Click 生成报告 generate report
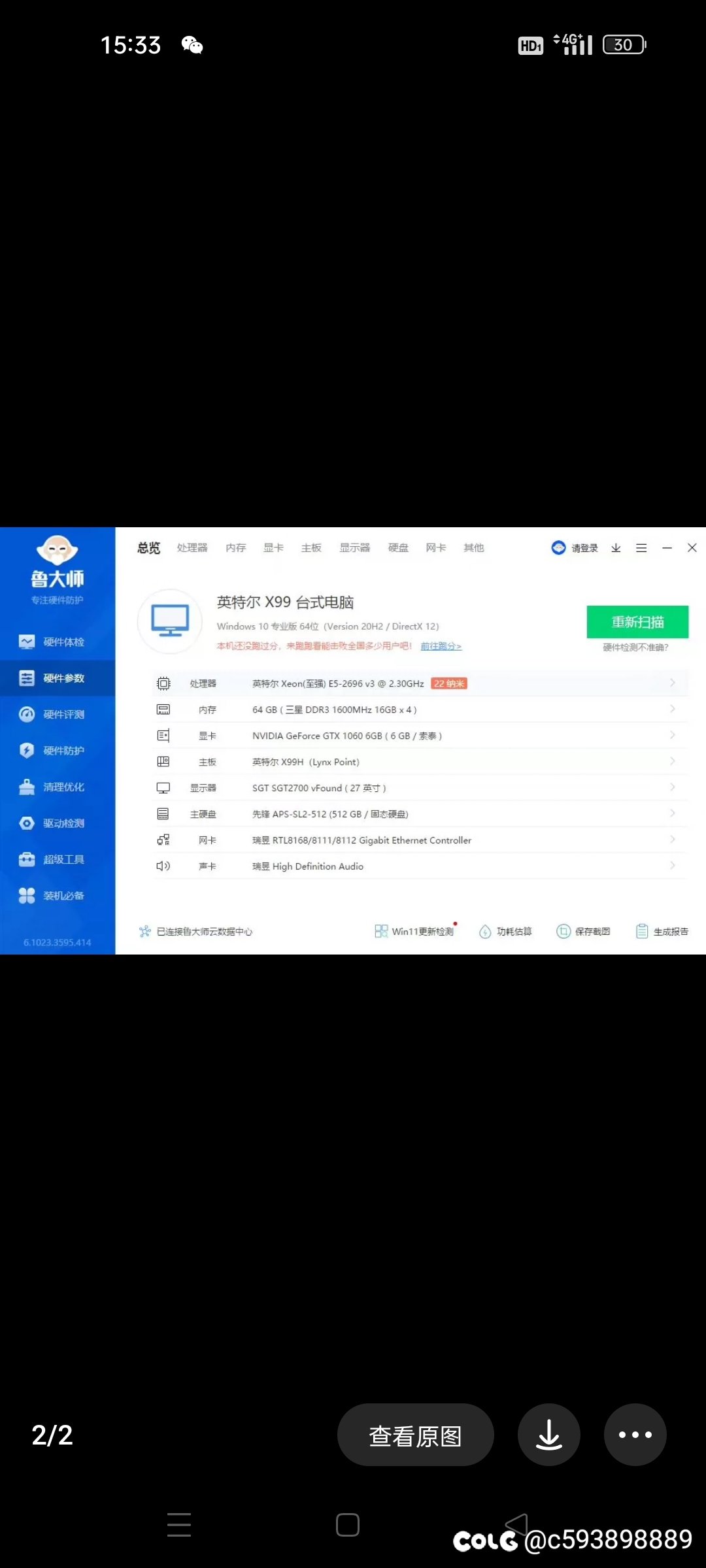The height and width of the screenshot is (1568, 706). coord(662,932)
